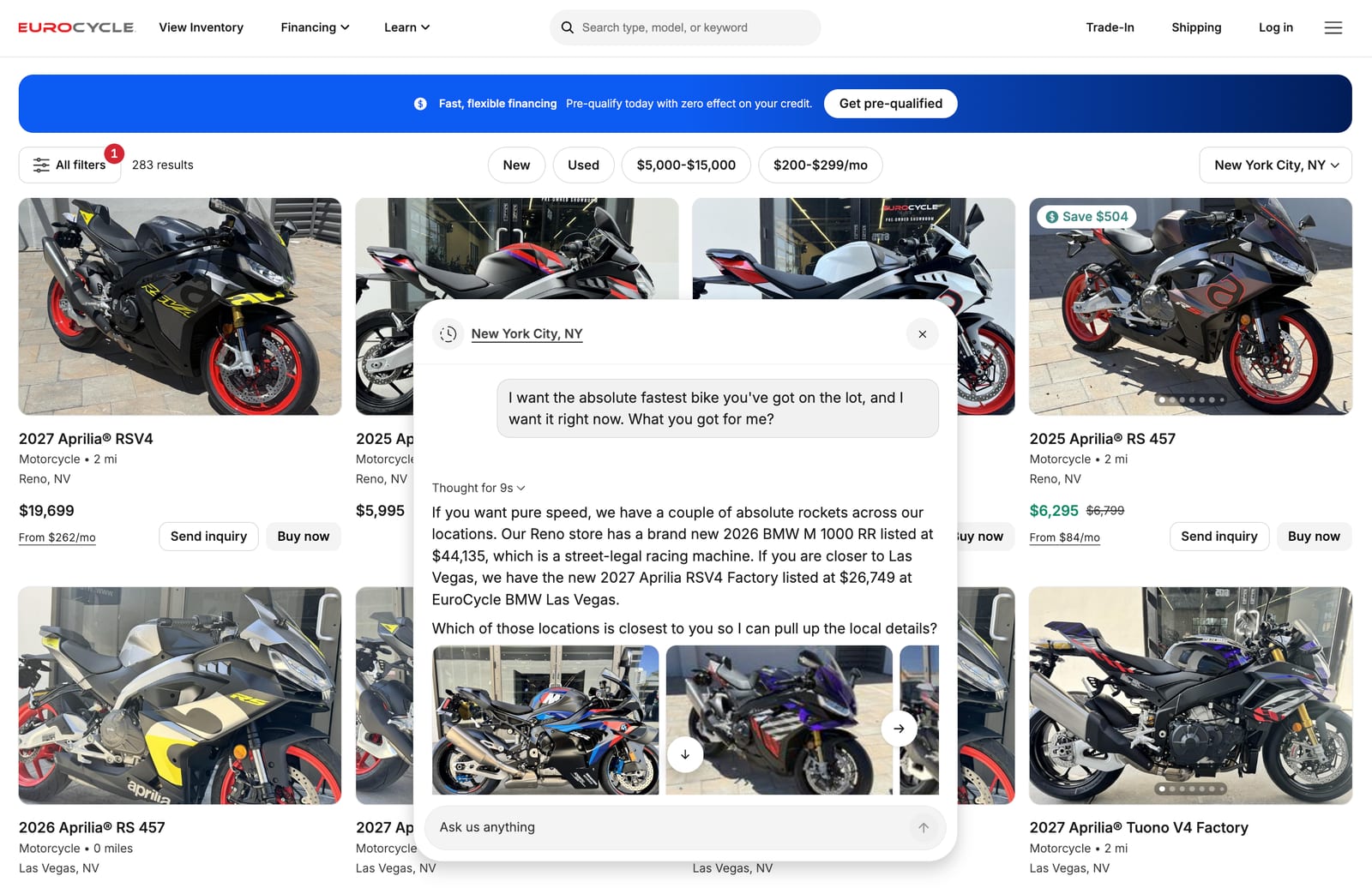Click the Save $504 badge

click(1086, 217)
